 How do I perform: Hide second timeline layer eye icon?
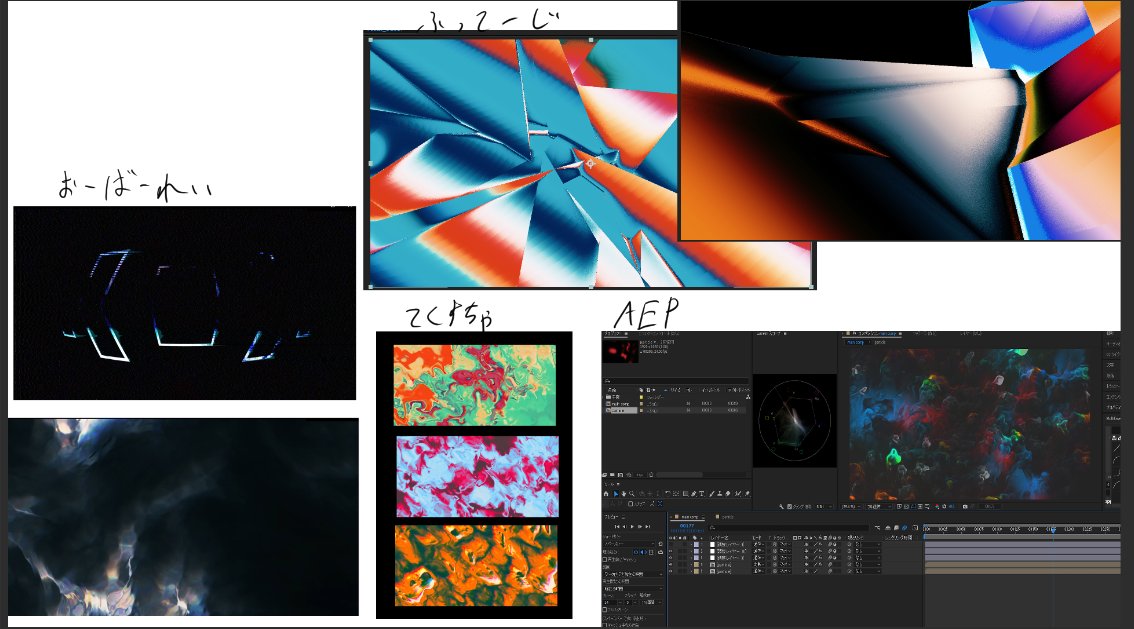pyautogui.click(x=670, y=551)
